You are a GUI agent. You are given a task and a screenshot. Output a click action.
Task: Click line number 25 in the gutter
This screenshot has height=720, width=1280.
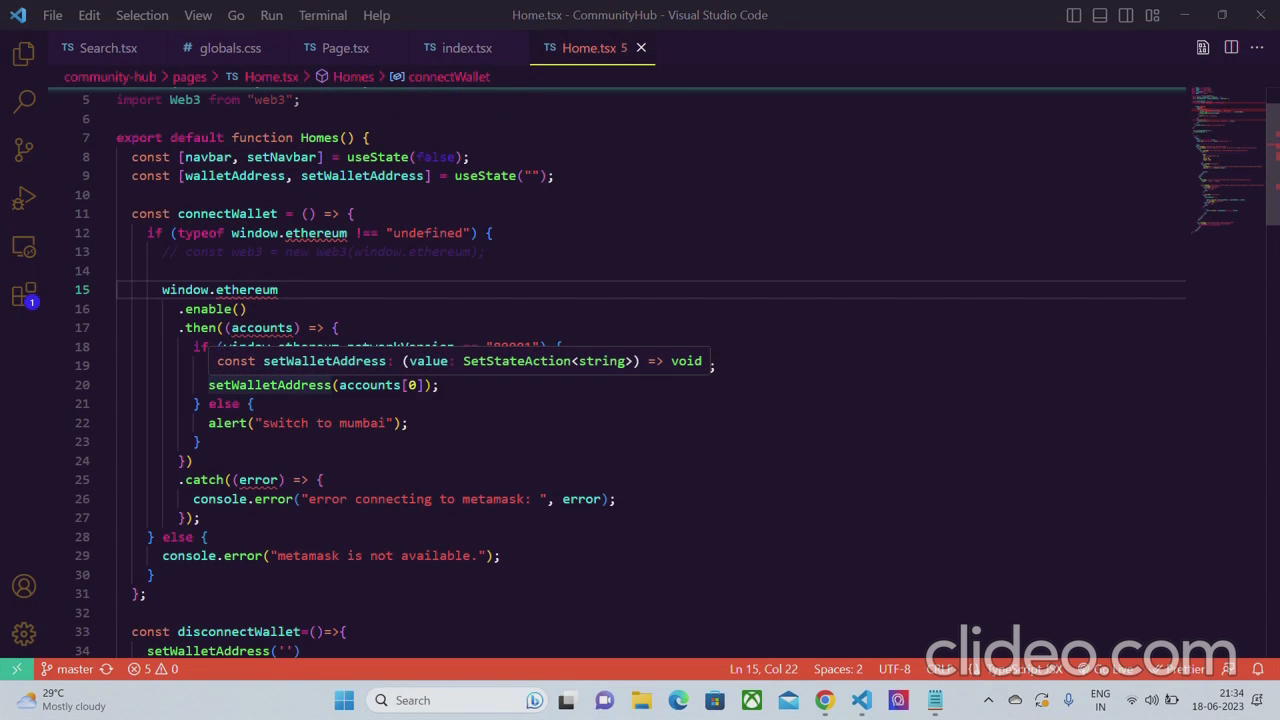82,480
